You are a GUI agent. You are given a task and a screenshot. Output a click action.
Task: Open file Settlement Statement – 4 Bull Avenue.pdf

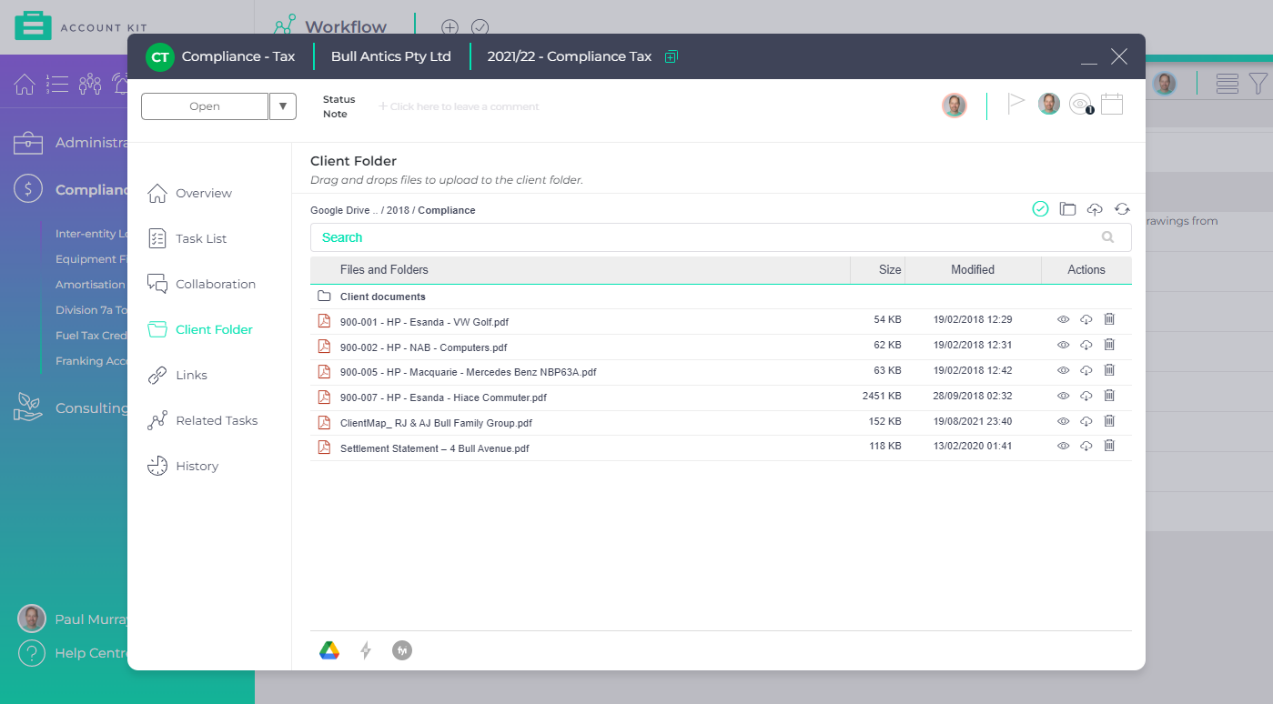434,448
